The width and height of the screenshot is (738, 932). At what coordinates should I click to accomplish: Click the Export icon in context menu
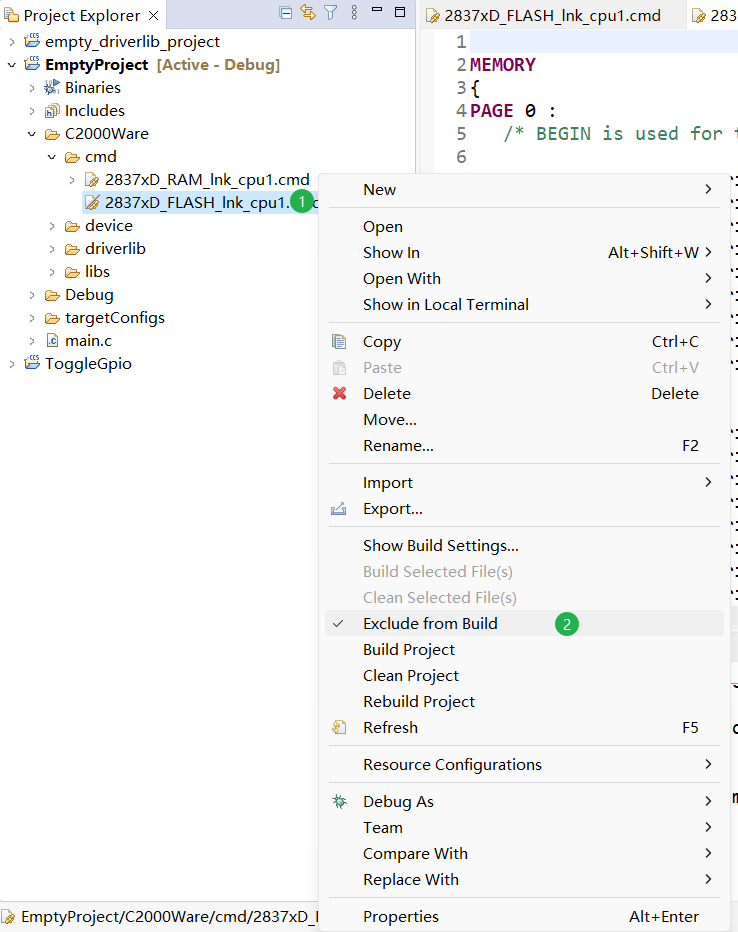click(x=340, y=509)
